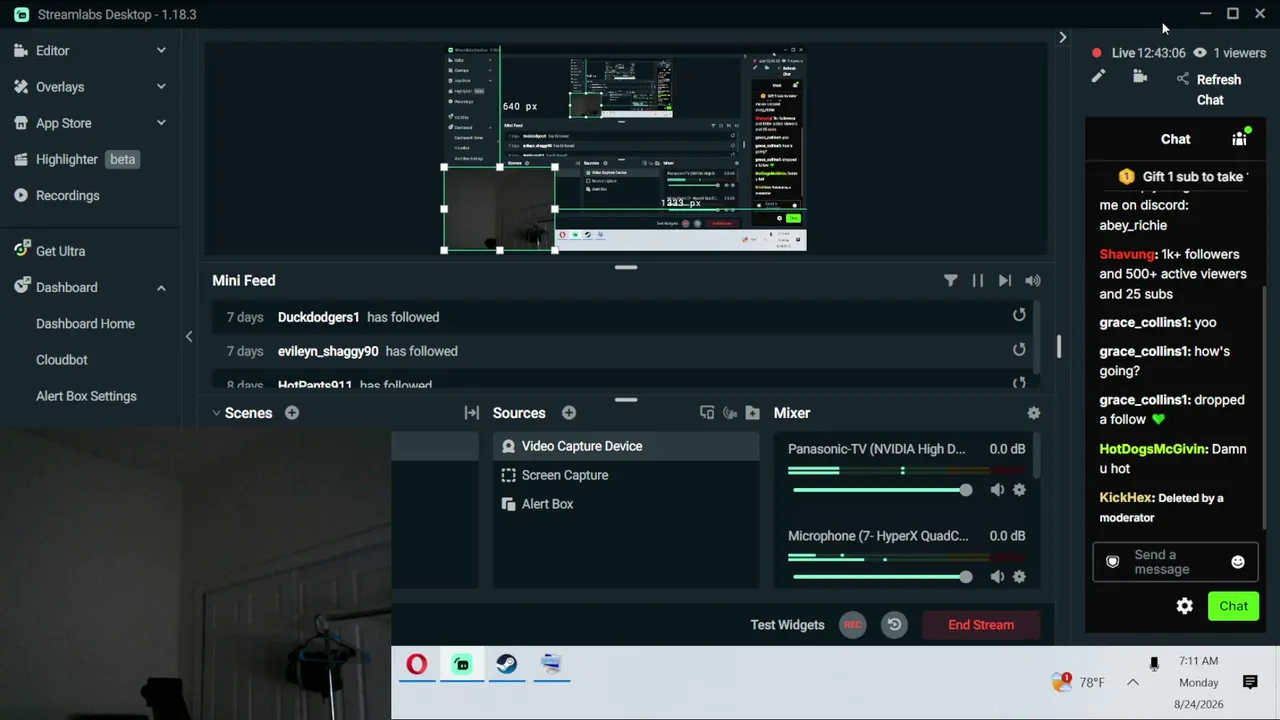This screenshot has height=720, width=1280.
Task: Open the scene transitions icon beside Scenes
Action: 472,413
